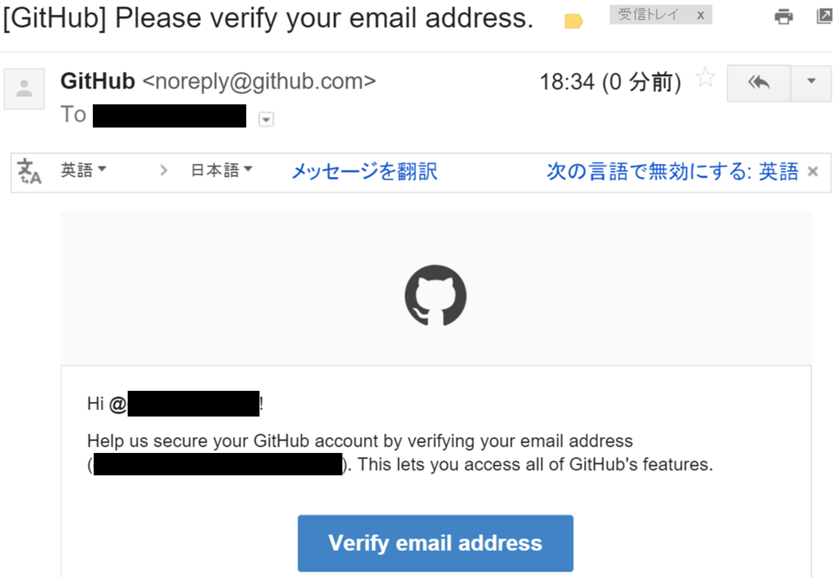Click the GitHub sender name
The image size is (834, 578).
point(98,81)
